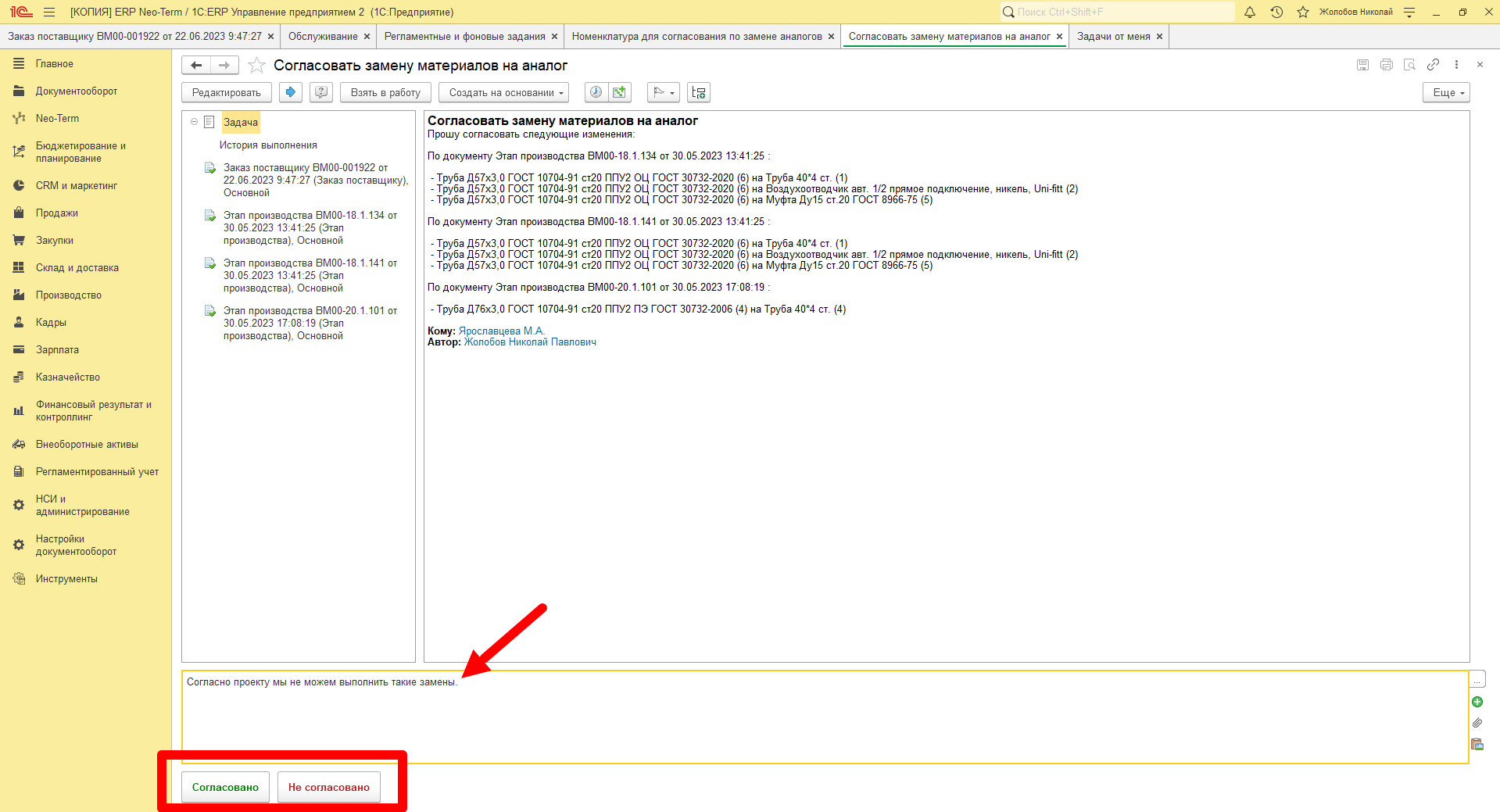The height and width of the screenshot is (812, 1500).
Task: Click the green process chart toolbar icon
Action: point(619,92)
